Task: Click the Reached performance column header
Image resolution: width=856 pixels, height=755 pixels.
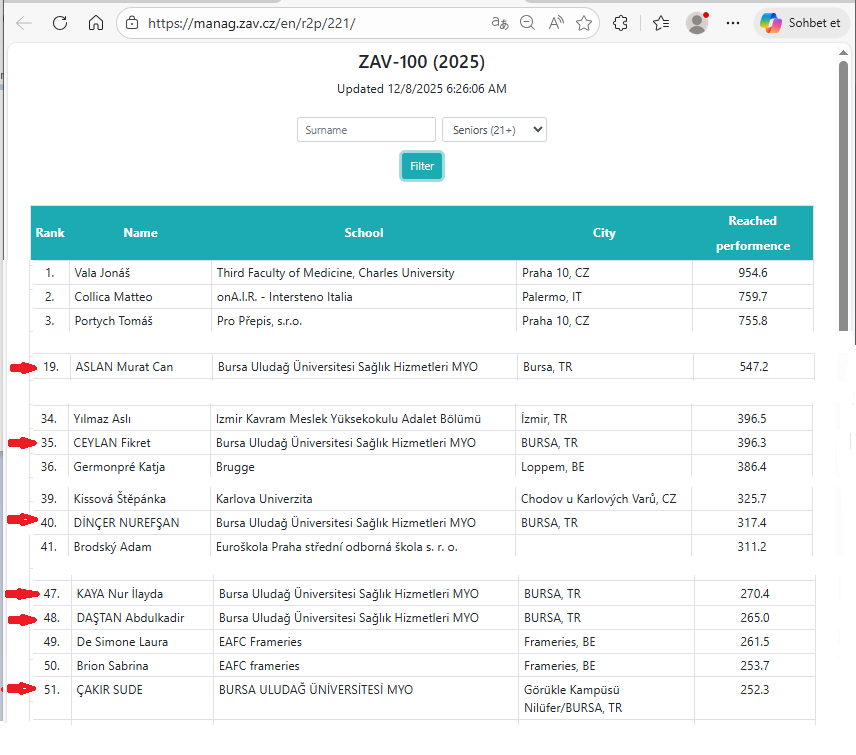Action: coord(752,233)
